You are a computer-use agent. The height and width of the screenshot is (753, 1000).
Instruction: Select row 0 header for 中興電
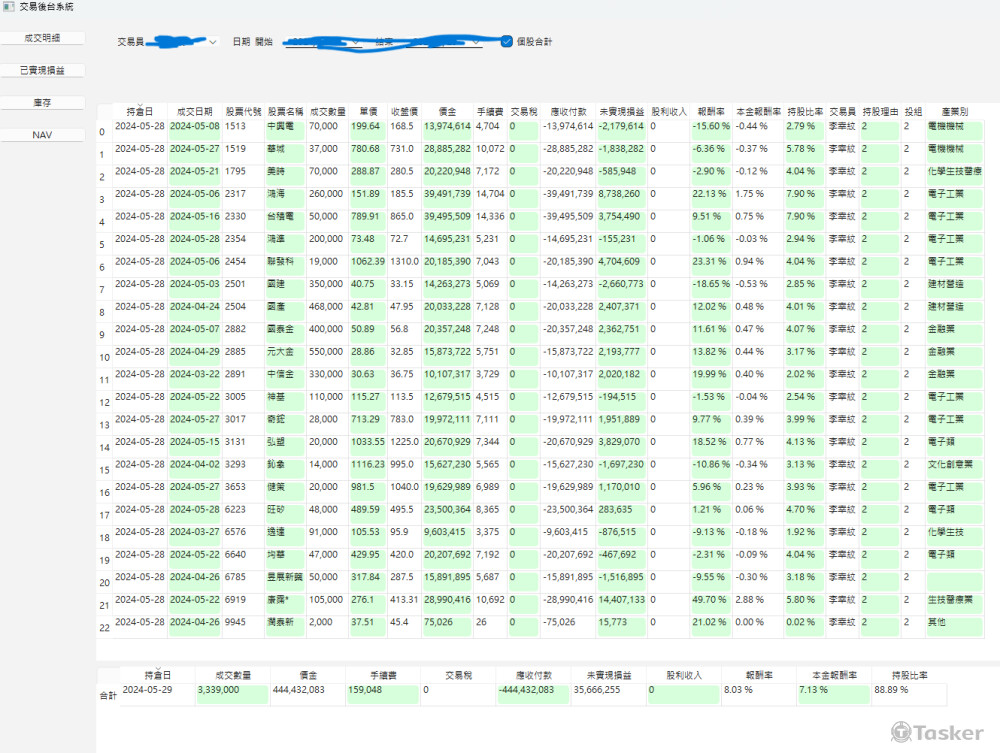(102, 132)
